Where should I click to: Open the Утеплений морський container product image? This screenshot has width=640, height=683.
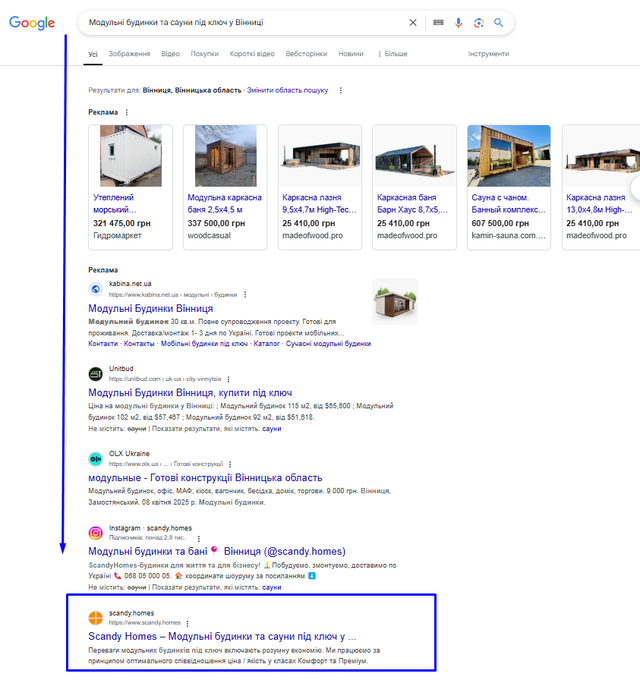coord(131,156)
